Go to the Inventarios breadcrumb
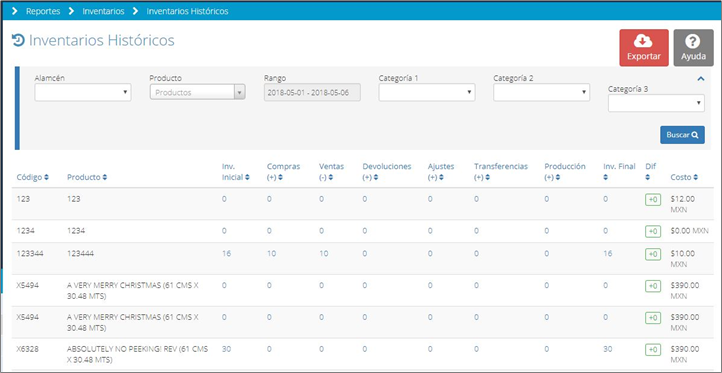722x373 pixels. 103,11
